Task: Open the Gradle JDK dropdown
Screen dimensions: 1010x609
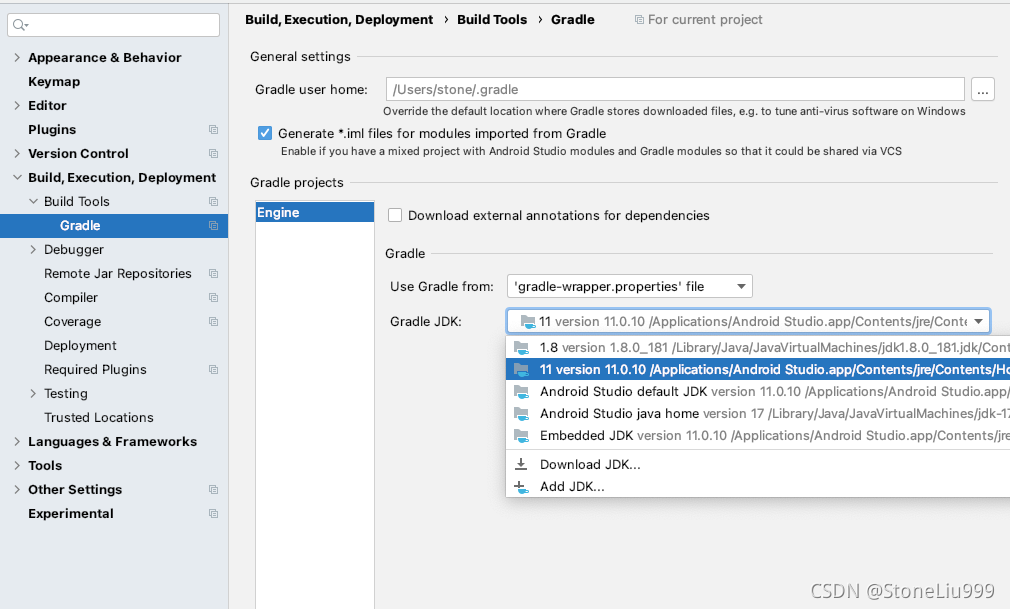Action: pyautogui.click(x=978, y=320)
